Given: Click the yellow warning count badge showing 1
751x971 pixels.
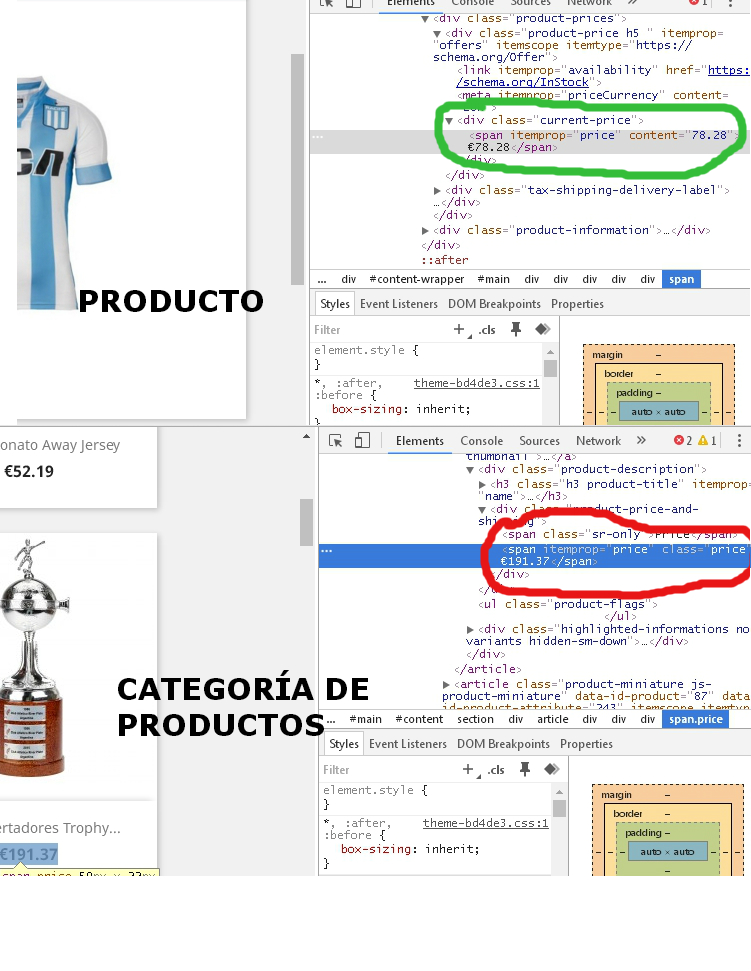Looking at the screenshot, I should pyautogui.click(x=707, y=440).
